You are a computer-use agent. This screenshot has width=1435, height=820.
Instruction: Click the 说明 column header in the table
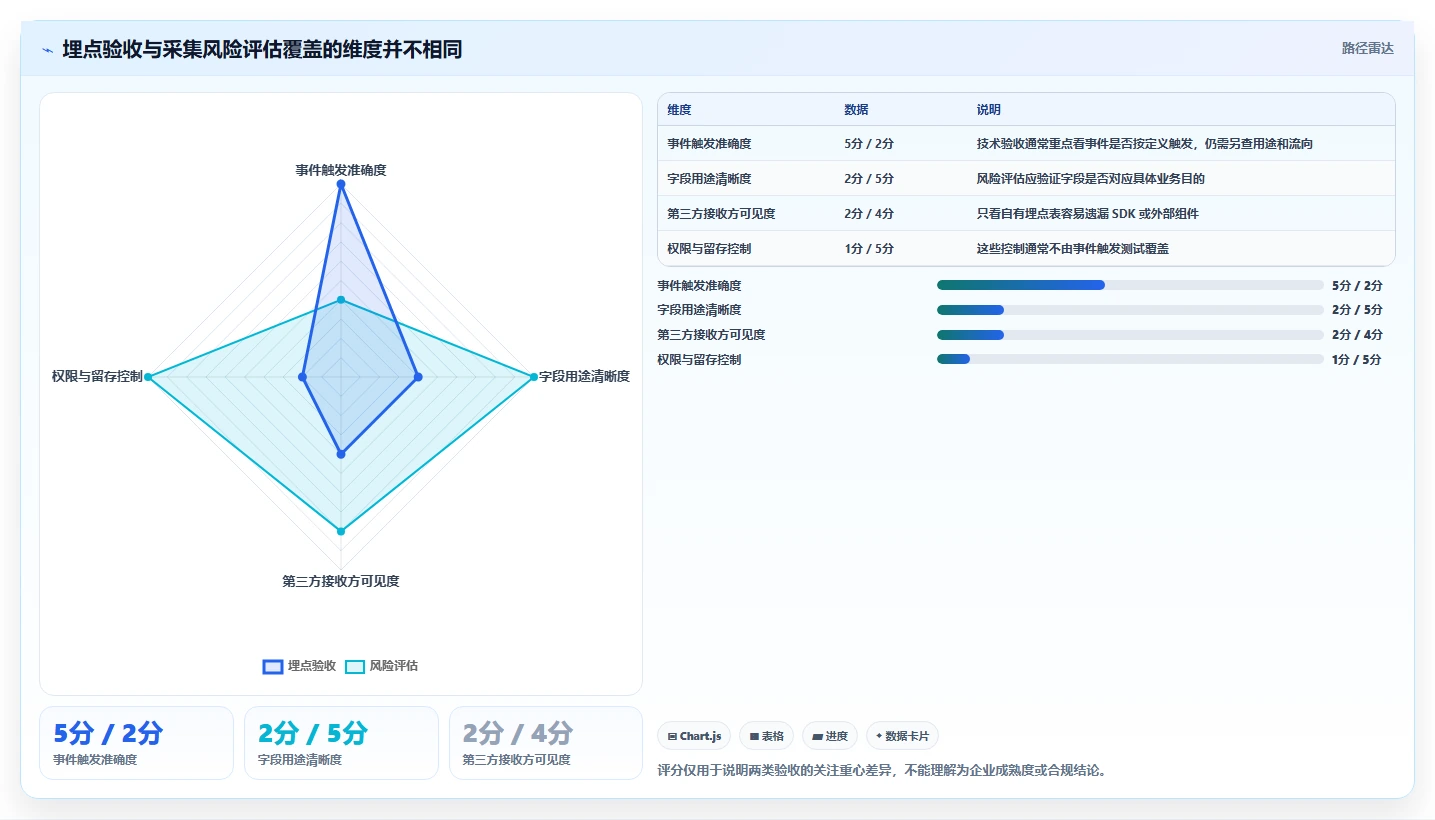989,110
